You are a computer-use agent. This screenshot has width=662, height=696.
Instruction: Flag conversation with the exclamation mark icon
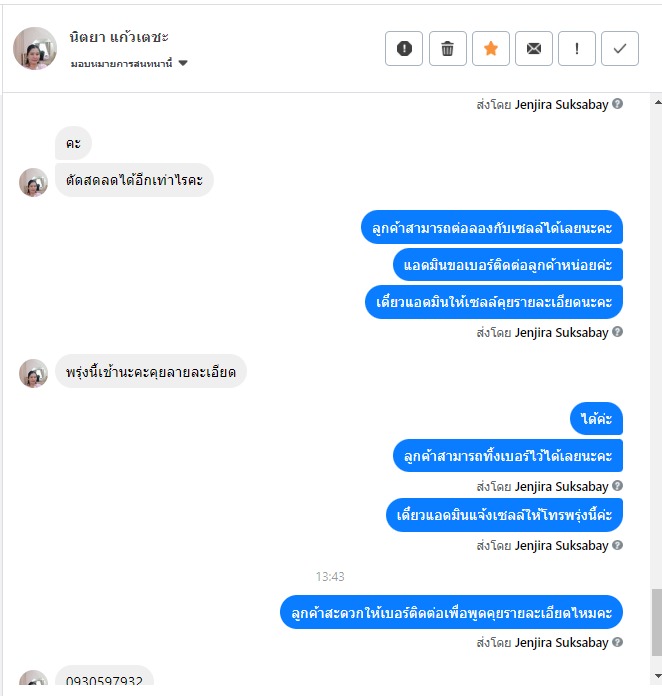577,48
